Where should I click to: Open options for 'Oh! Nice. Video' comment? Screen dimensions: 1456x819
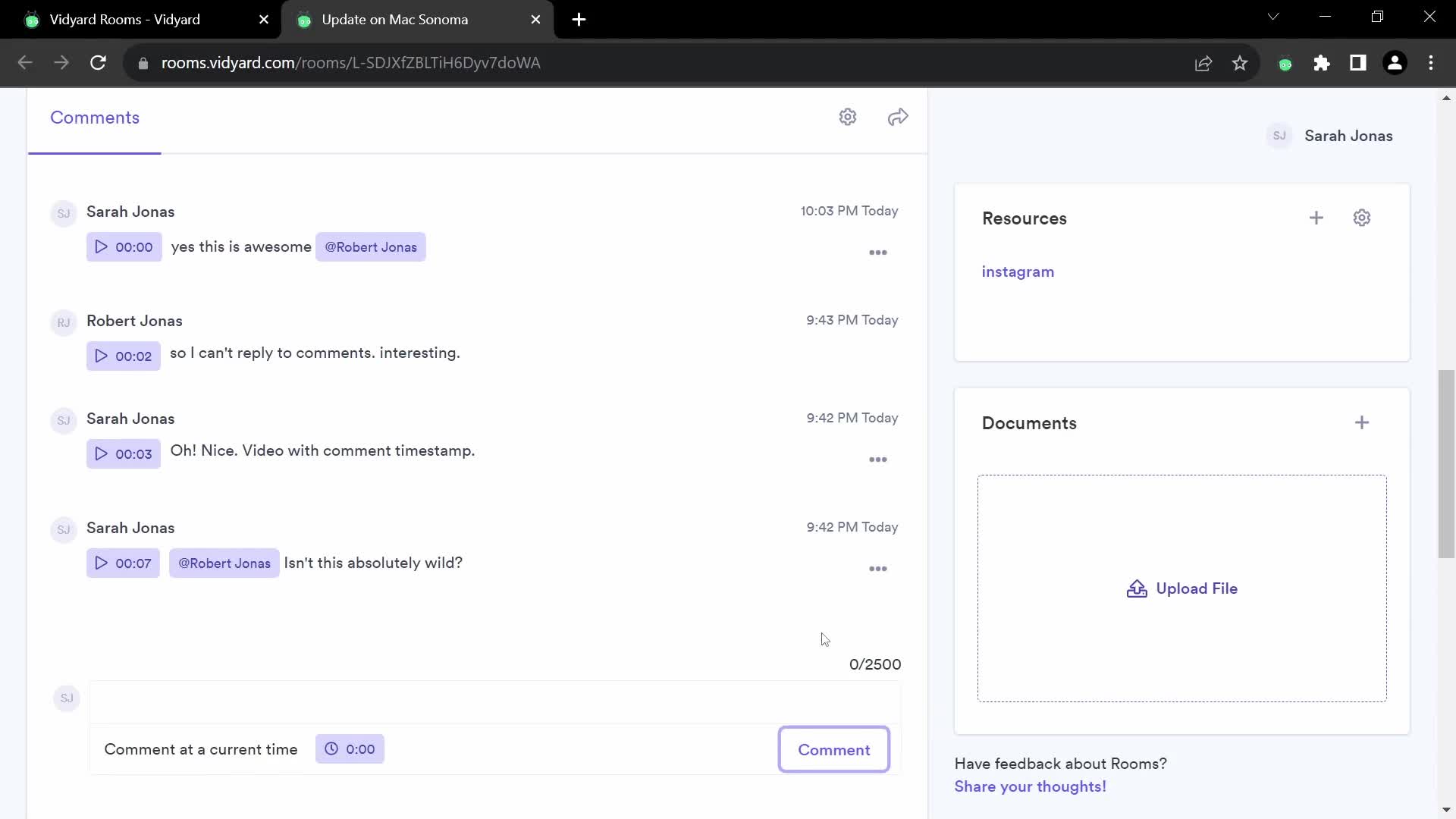click(878, 460)
